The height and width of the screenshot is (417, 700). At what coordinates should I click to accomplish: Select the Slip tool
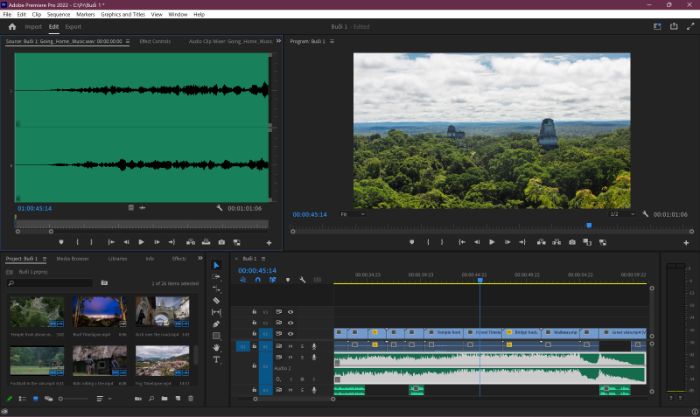pyautogui.click(x=217, y=312)
